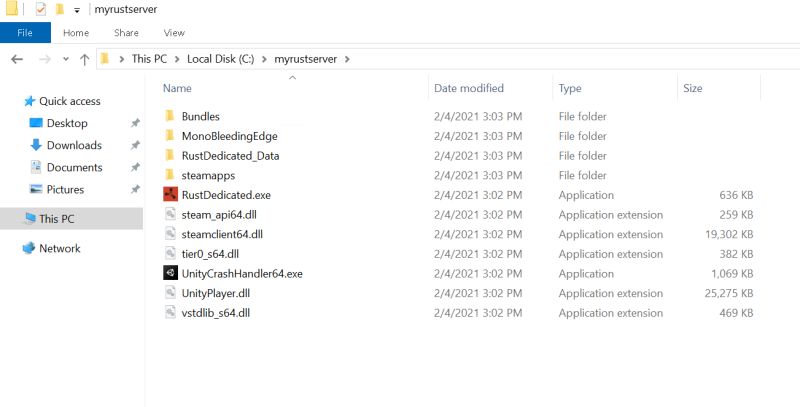Select Network in navigation pane
800x407 pixels.
60,248
